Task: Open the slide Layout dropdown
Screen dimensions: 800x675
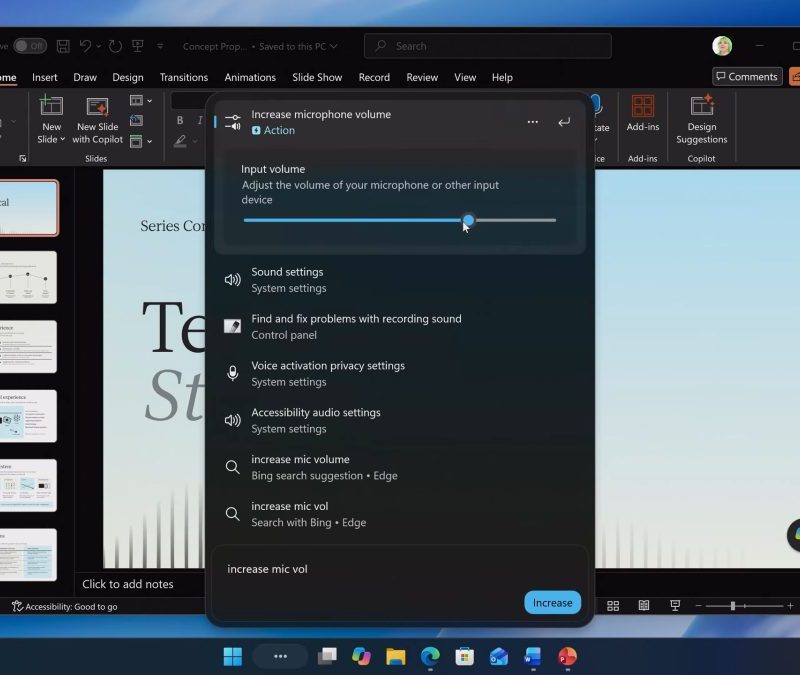Action: pos(141,101)
